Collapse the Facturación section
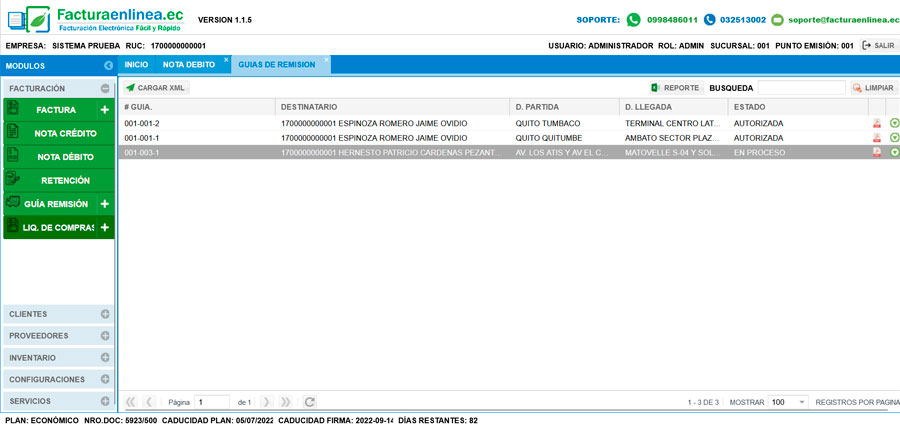Viewport: 900px width, 428px height. (105, 88)
